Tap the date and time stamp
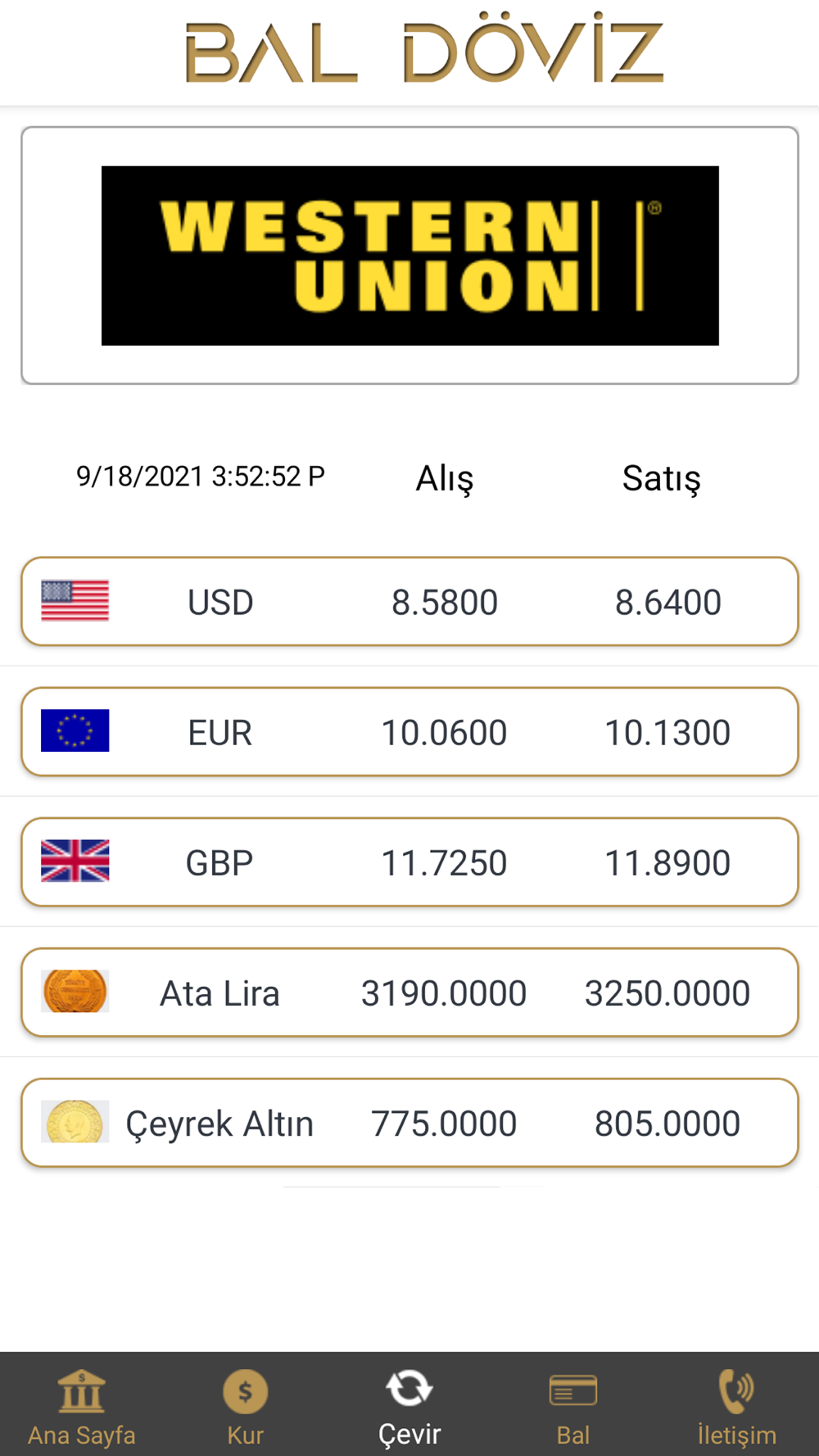 [x=201, y=476]
